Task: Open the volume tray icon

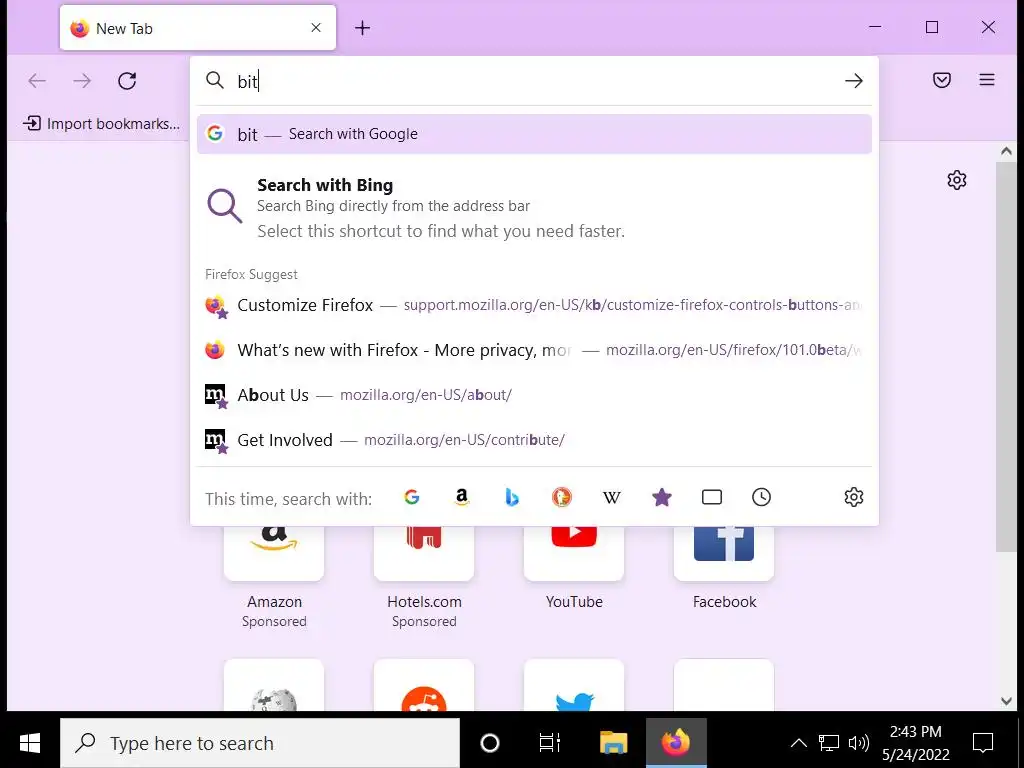Action: pos(858,743)
